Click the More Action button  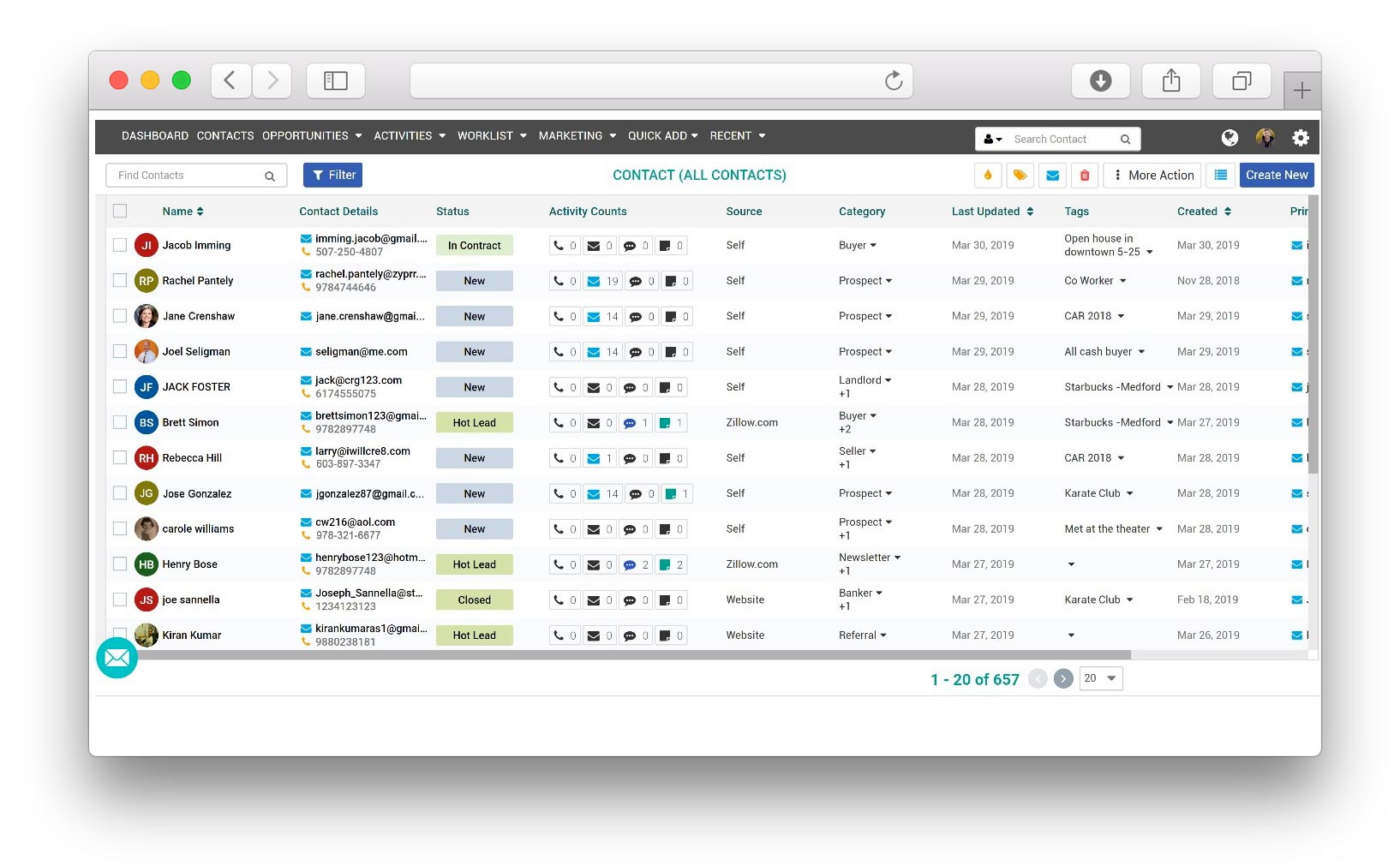tap(1152, 175)
